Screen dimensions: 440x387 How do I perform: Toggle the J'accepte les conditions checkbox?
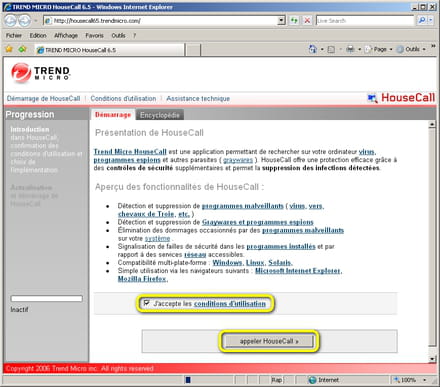click(x=146, y=303)
